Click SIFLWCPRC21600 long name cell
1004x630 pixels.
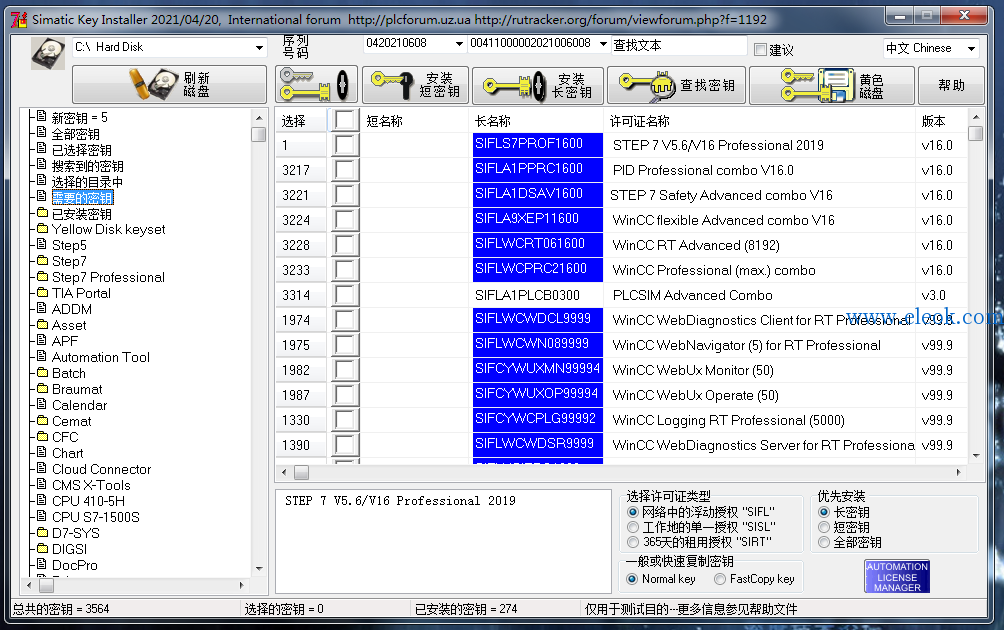coord(538,270)
